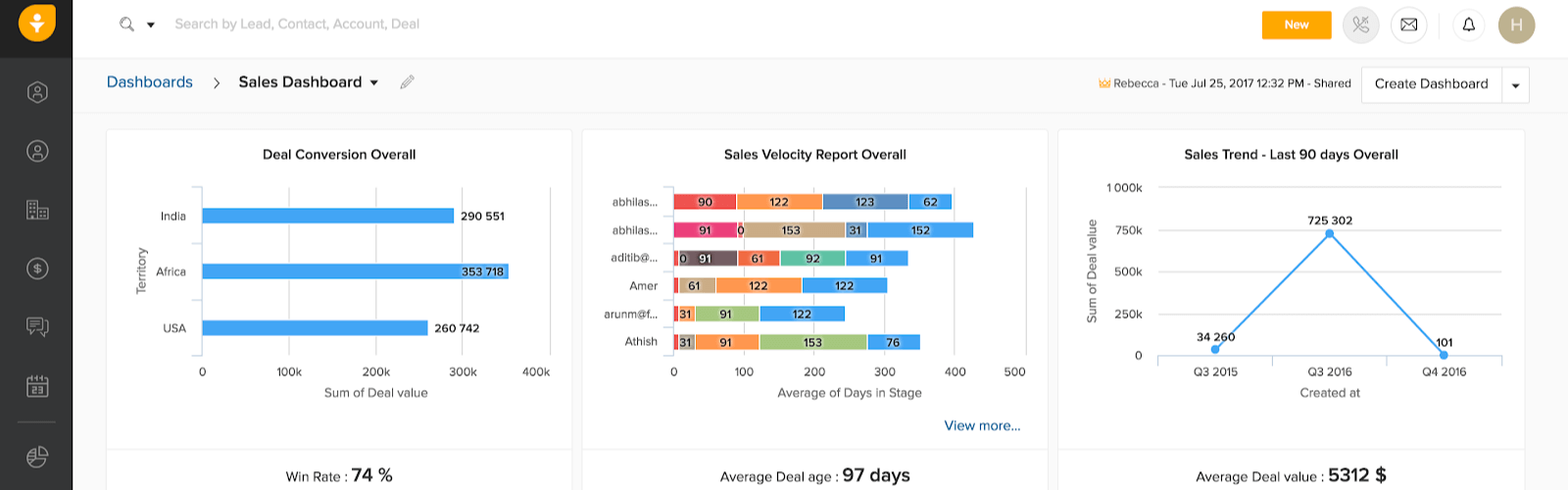Screen dimensions: 1568x490
Task: Click the View more link
Action: (982, 425)
